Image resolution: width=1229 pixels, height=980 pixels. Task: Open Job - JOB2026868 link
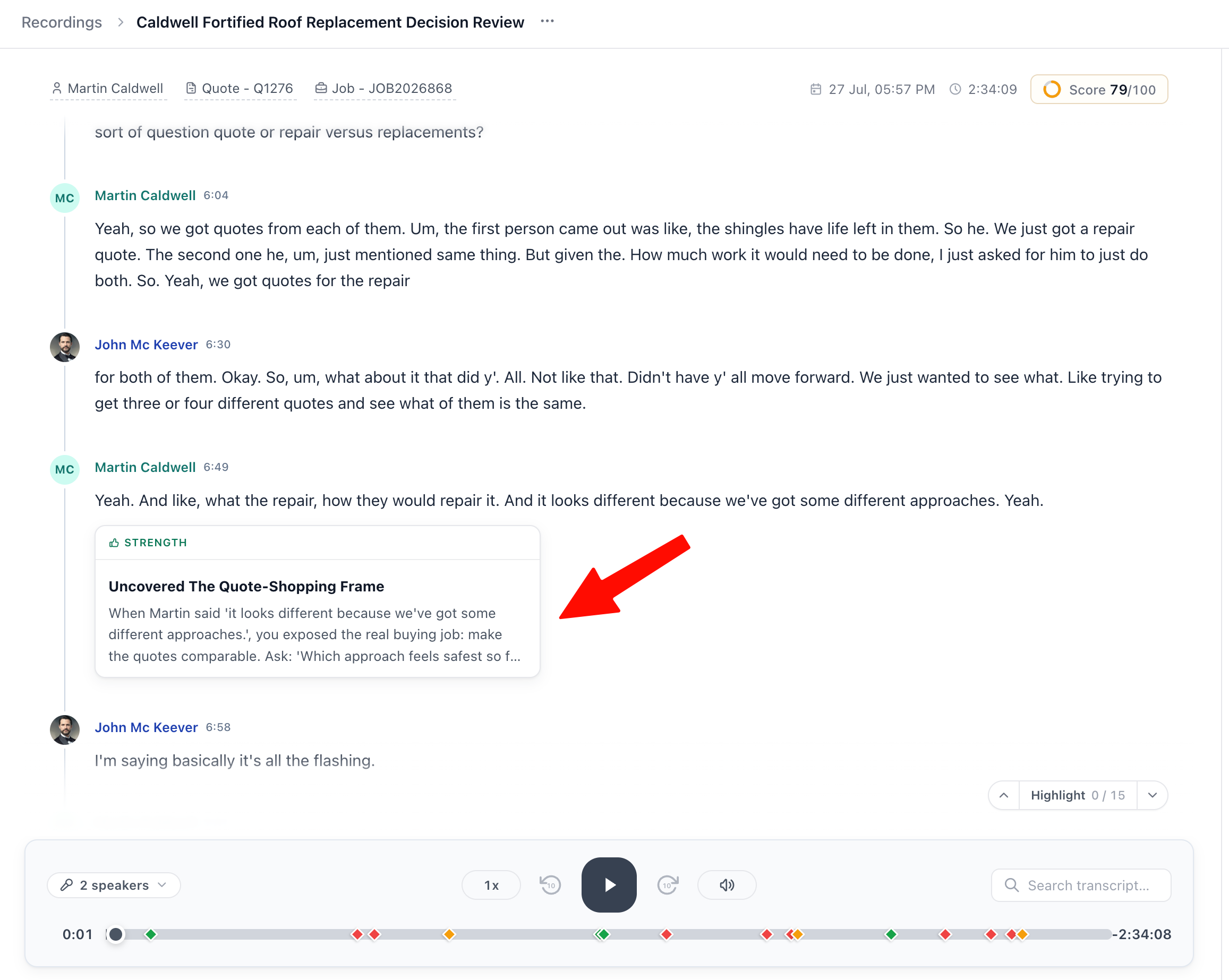pos(384,88)
